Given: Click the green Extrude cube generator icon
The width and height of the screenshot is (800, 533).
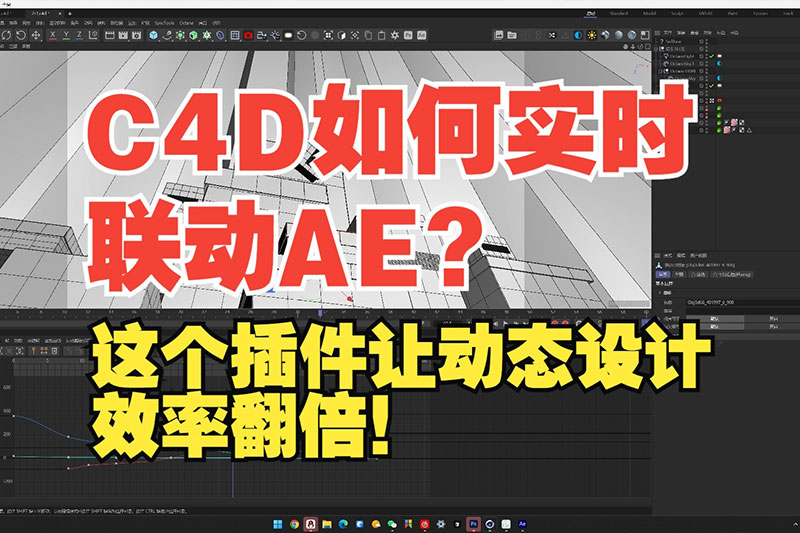Looking at the screenshot, I should (x=193, y=35).
